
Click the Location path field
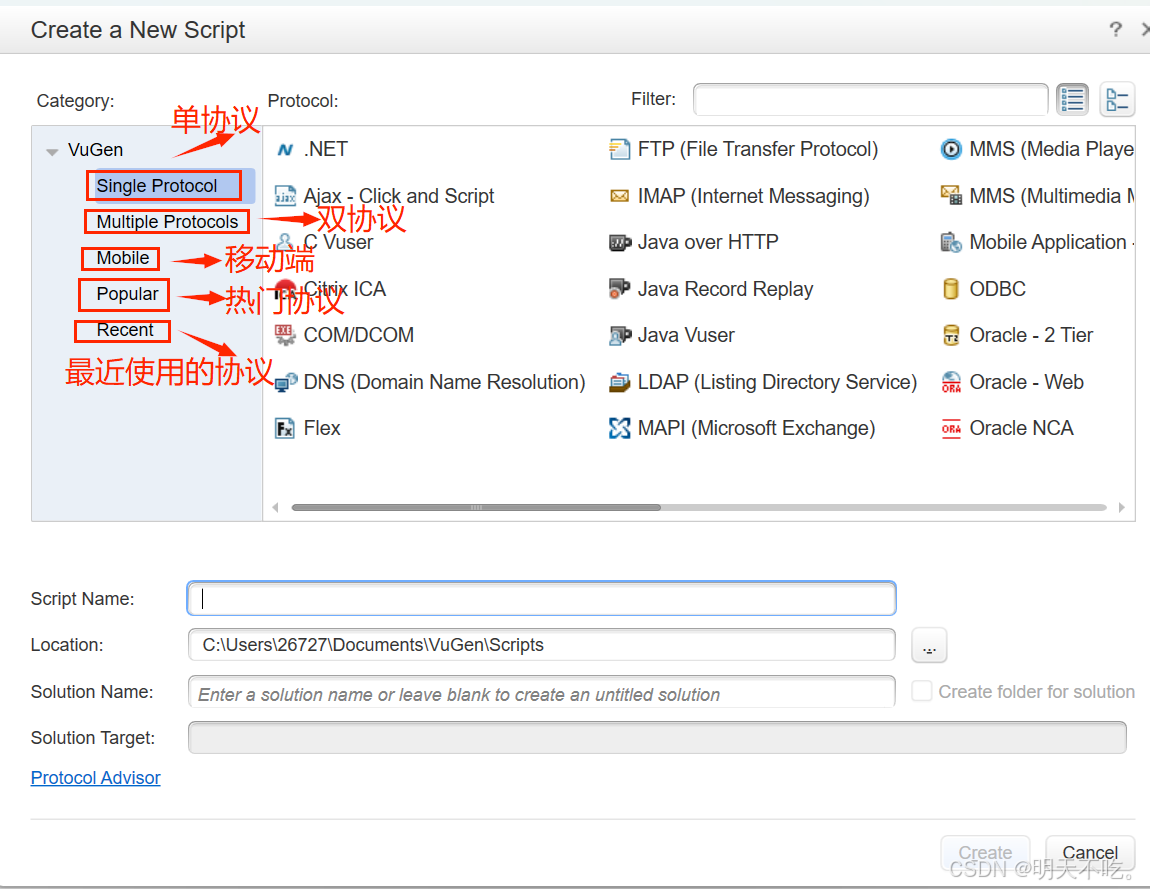(541, 645)
